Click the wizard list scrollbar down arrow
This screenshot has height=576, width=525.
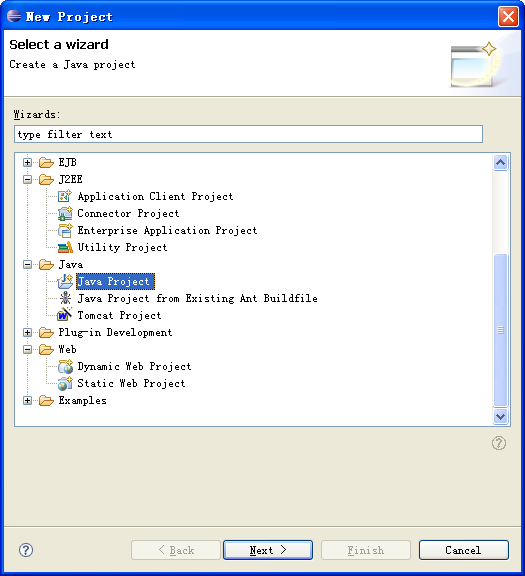(500, 417)
